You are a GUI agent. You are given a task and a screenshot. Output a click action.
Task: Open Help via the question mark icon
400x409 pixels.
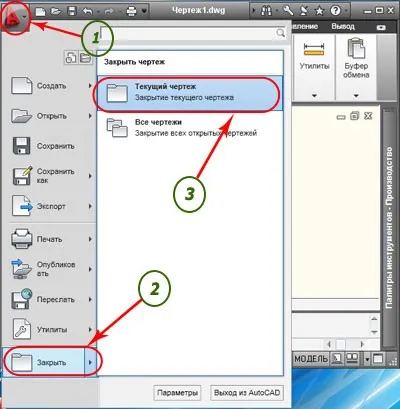click(x=335, y=11)
